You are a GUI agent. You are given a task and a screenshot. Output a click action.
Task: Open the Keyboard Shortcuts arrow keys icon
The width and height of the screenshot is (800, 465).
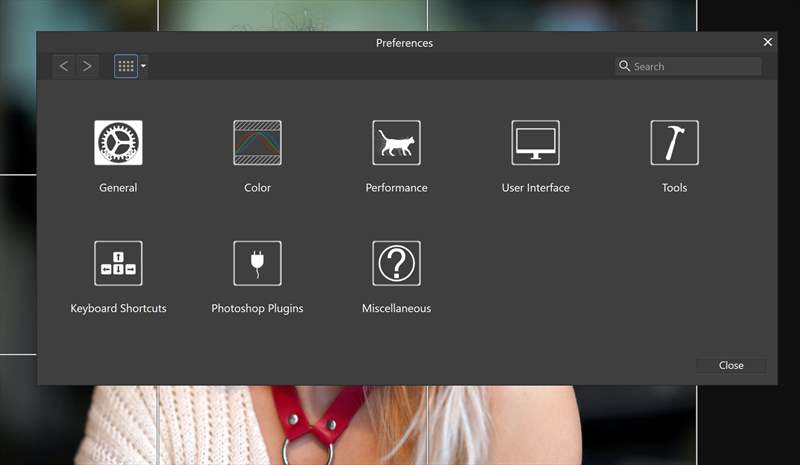(118, 263)
